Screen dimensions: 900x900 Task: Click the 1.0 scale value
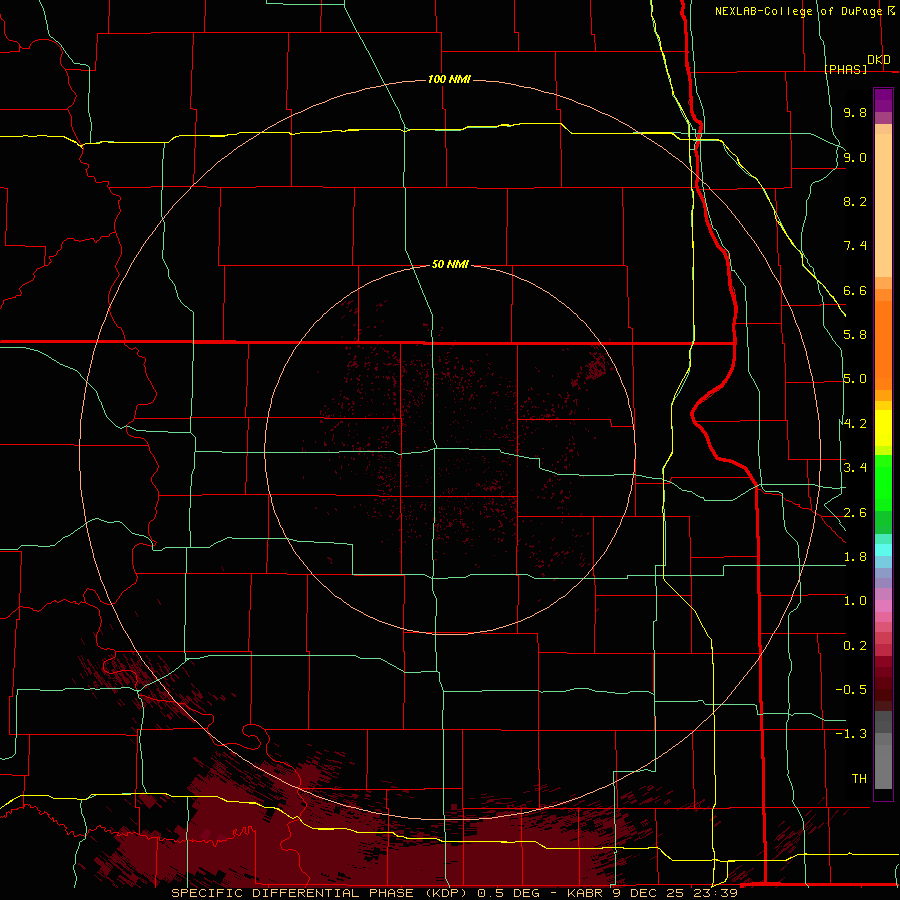tap(855, 601)
